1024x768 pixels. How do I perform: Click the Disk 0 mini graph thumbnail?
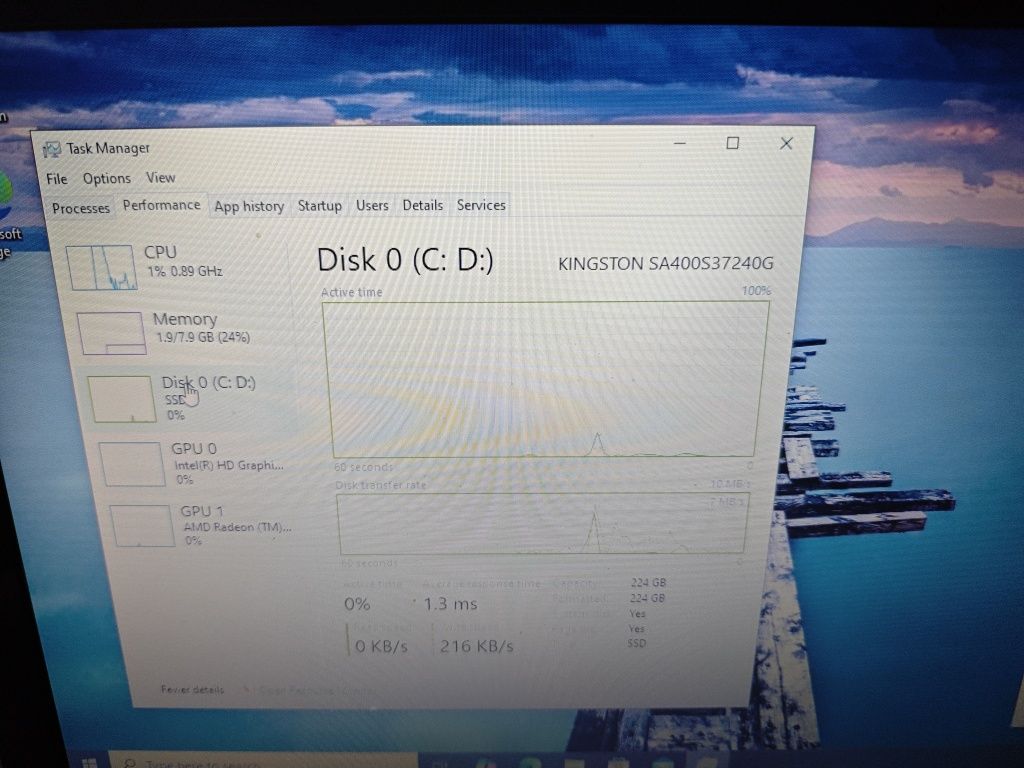click(122, 399)
